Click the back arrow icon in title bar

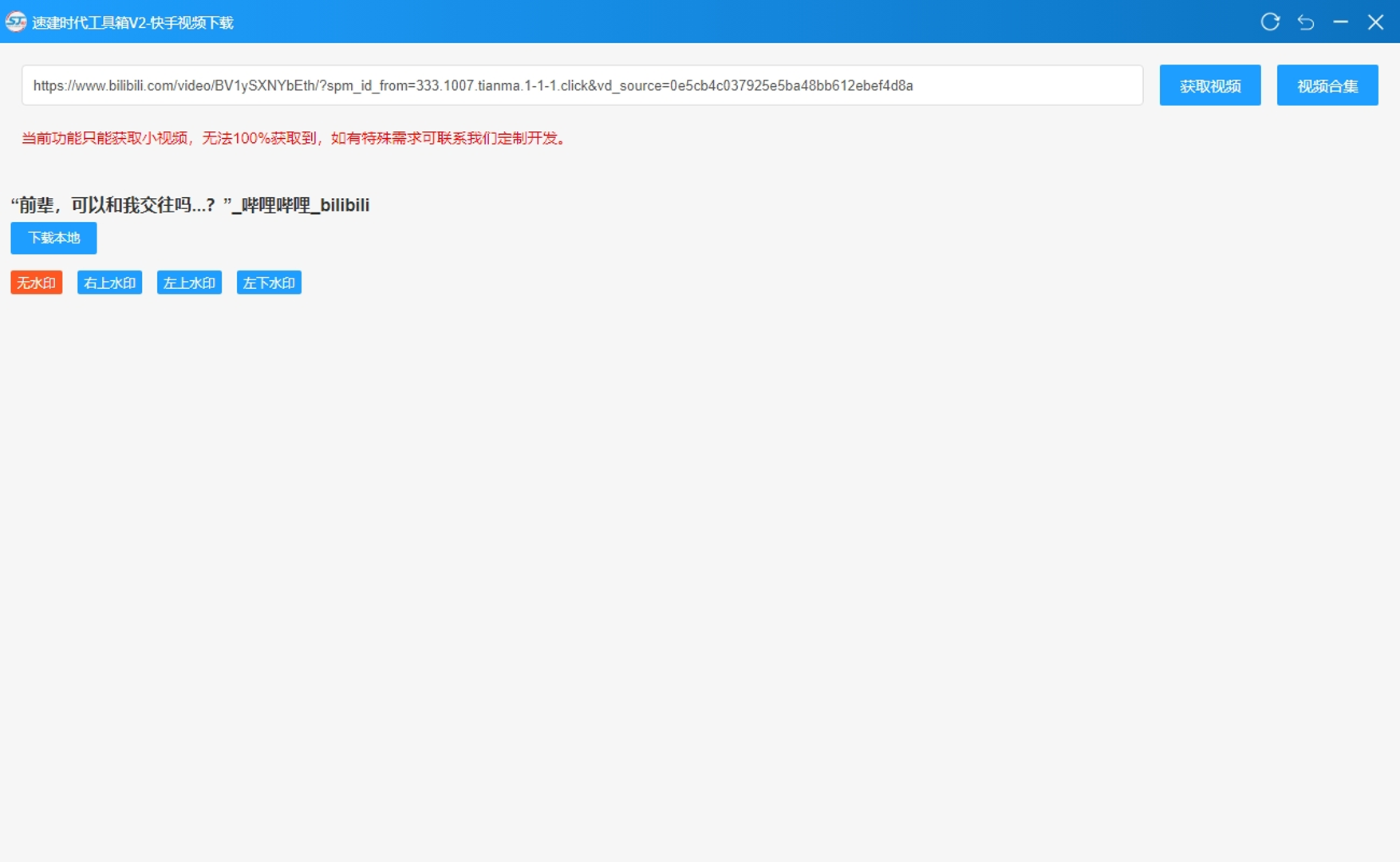point(1306,22)
